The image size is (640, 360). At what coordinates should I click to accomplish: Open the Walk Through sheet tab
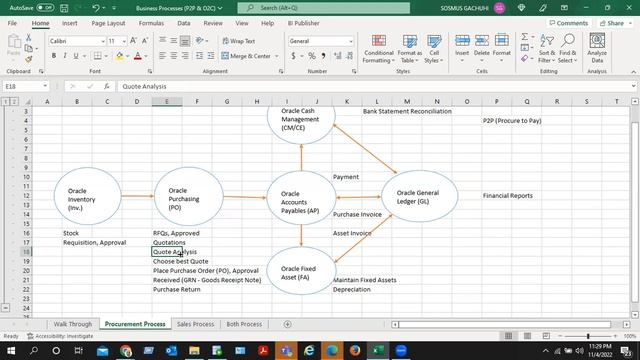[73, 324]
